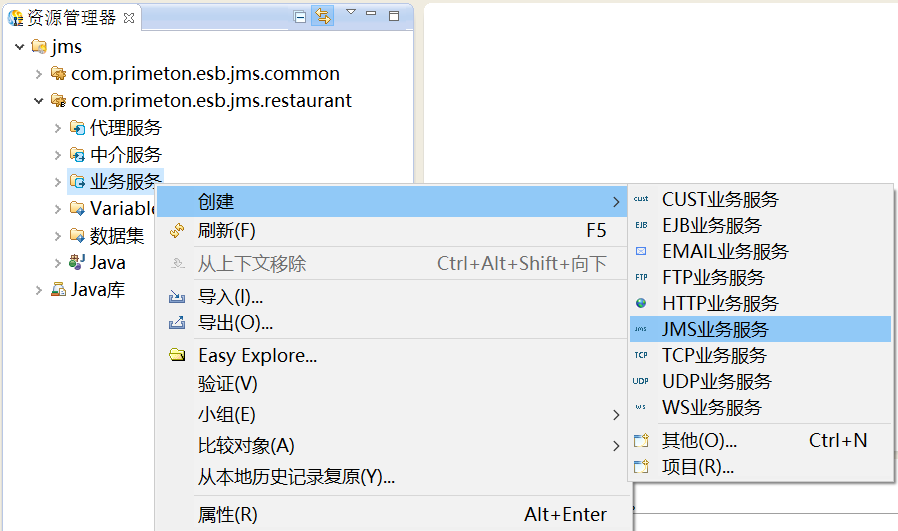Viewport: 898px width, 531px height.
Task: Toggle Link with Editor icon in 资源管理器
Action: coord(323,16)
